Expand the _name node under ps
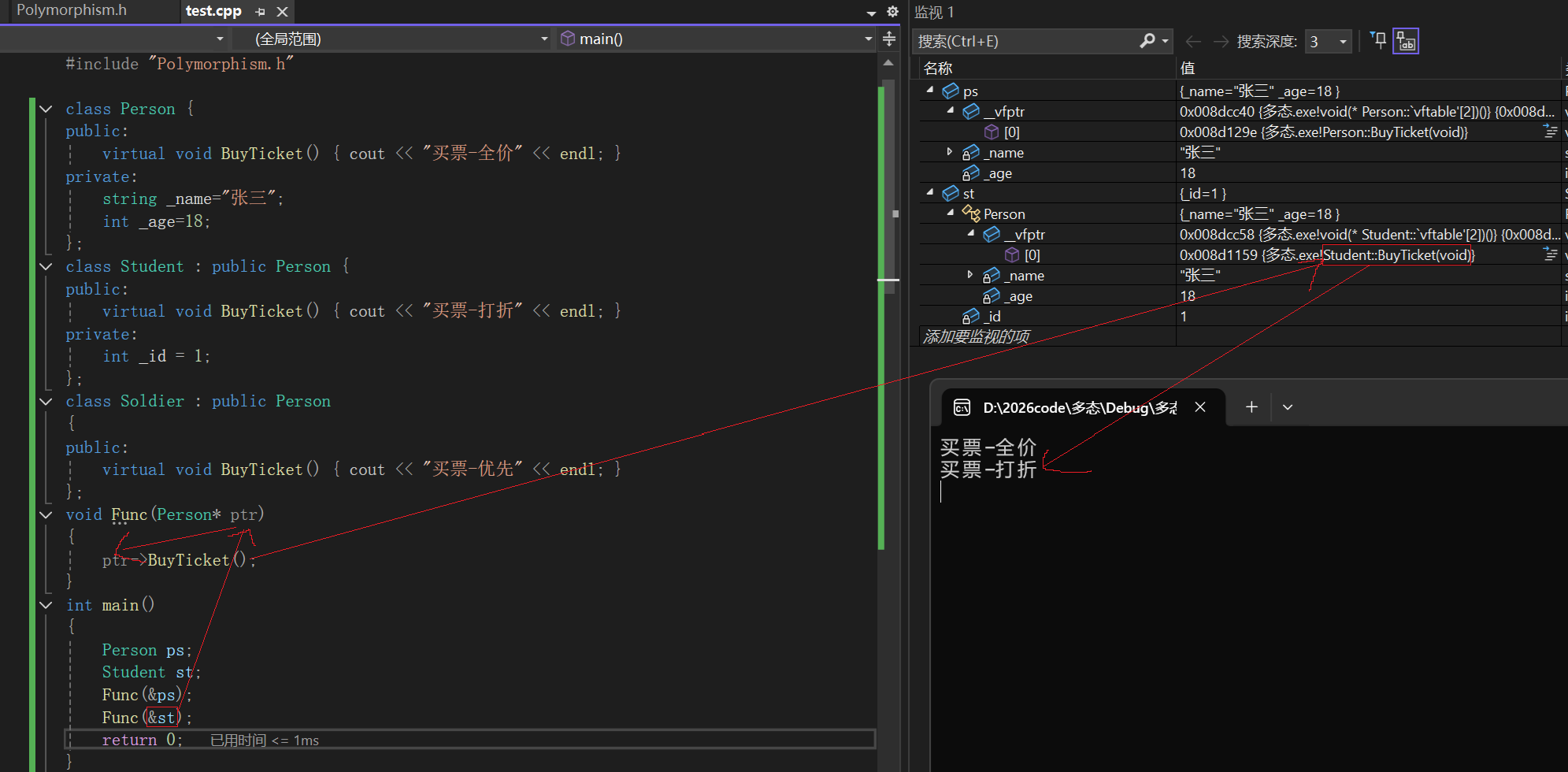The image size is (1568, 772). (x=950, y=152)
